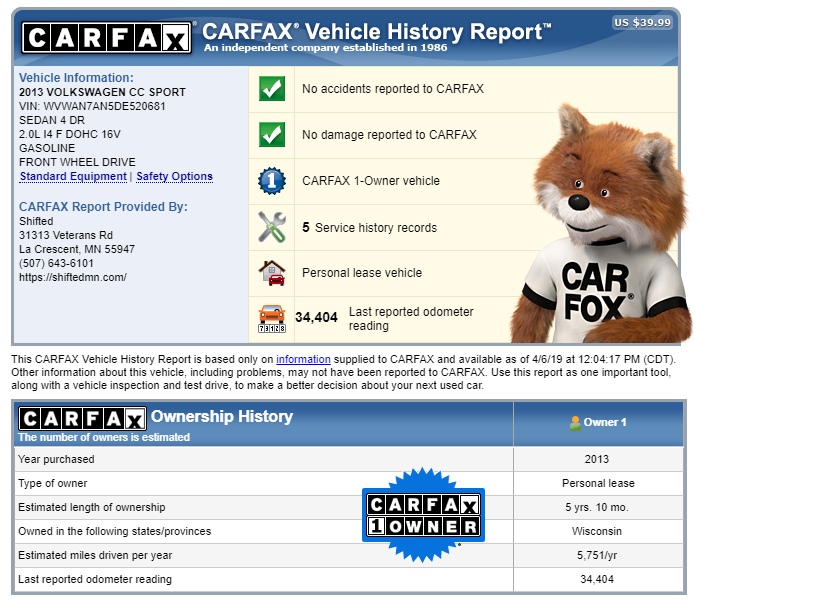The height and width of the screenshot is (600, 819).
Task: Click the 'Personal lease' value in Owner 1 column
Action: [598, 484]
